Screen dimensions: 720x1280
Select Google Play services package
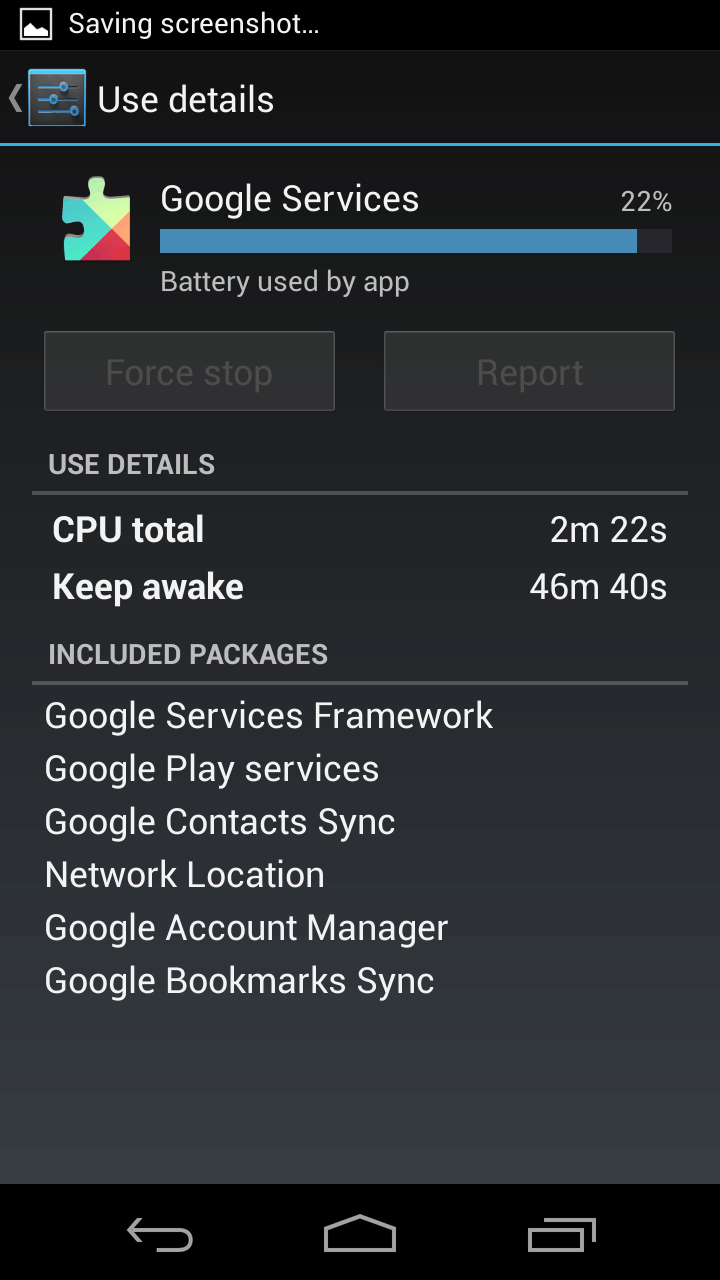tap(212, 769)
